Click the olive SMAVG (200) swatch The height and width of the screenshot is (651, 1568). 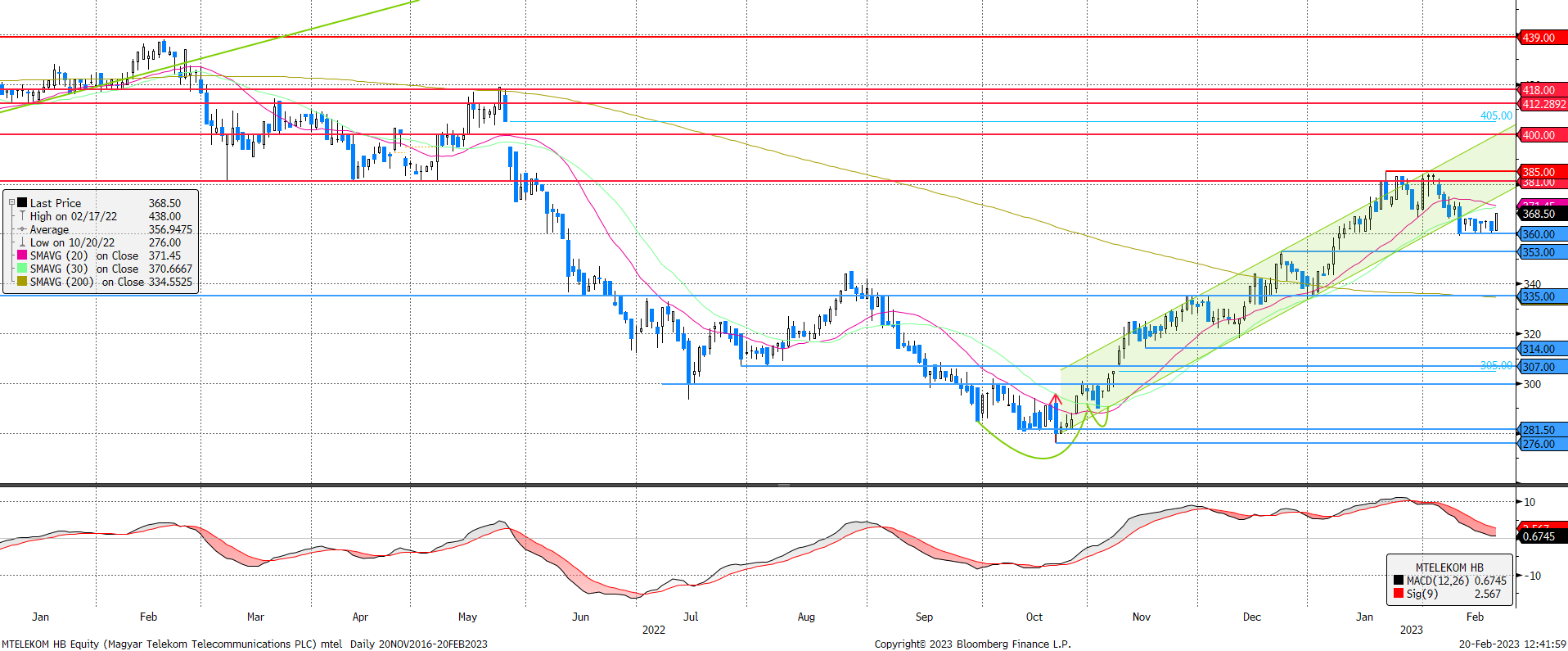tap(23, 282)
